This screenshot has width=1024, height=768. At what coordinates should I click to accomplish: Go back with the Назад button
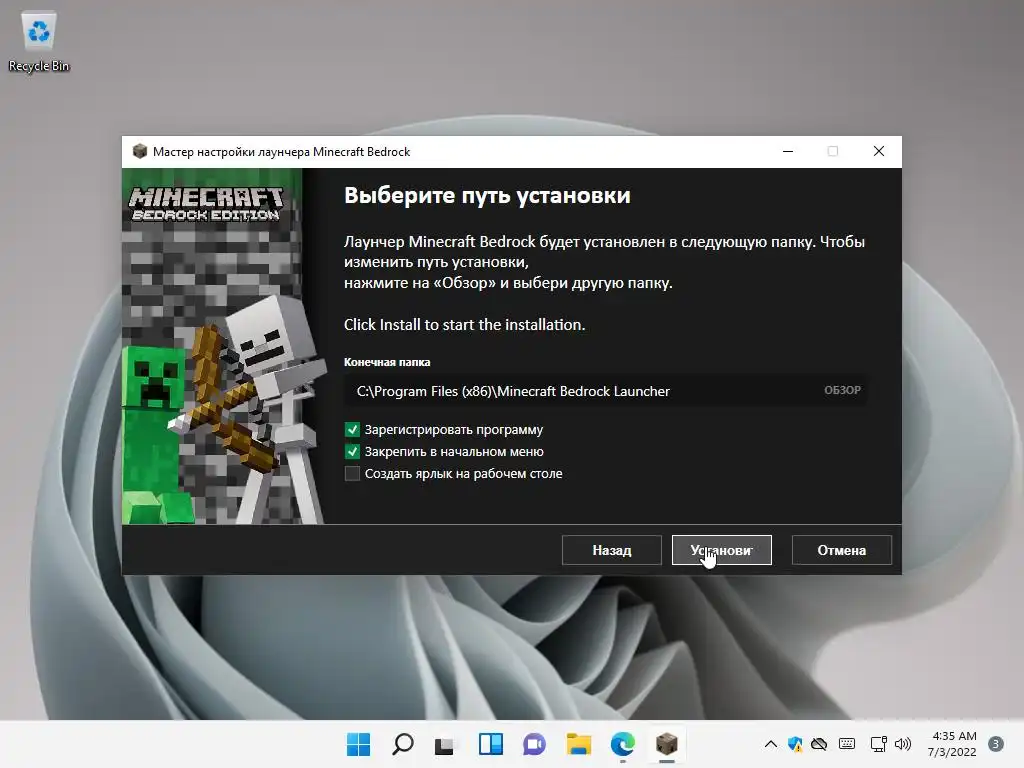[612, 551]
